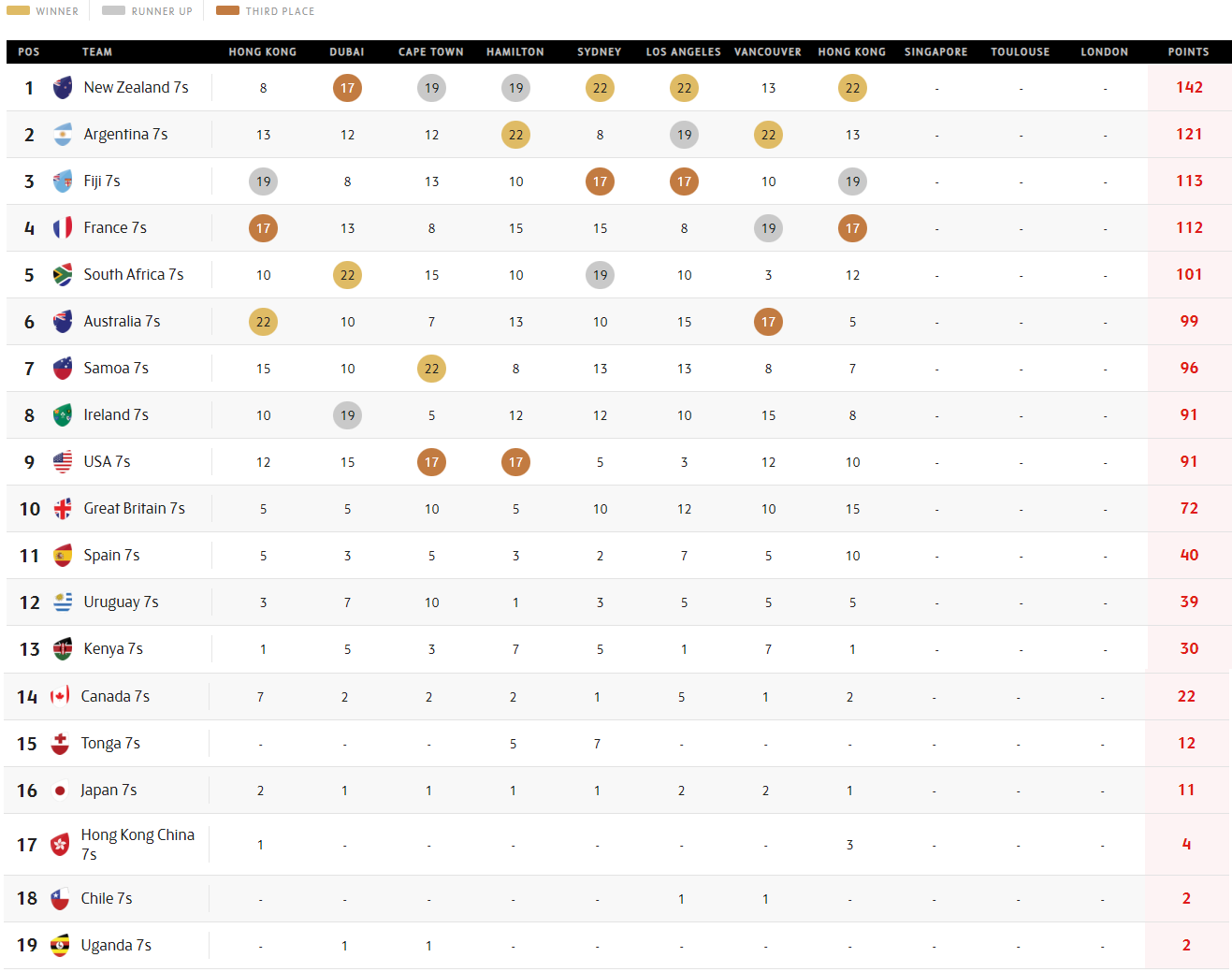The image size is (1232, 972).
Task: Click the POS column header
Action: coord(29,52)
